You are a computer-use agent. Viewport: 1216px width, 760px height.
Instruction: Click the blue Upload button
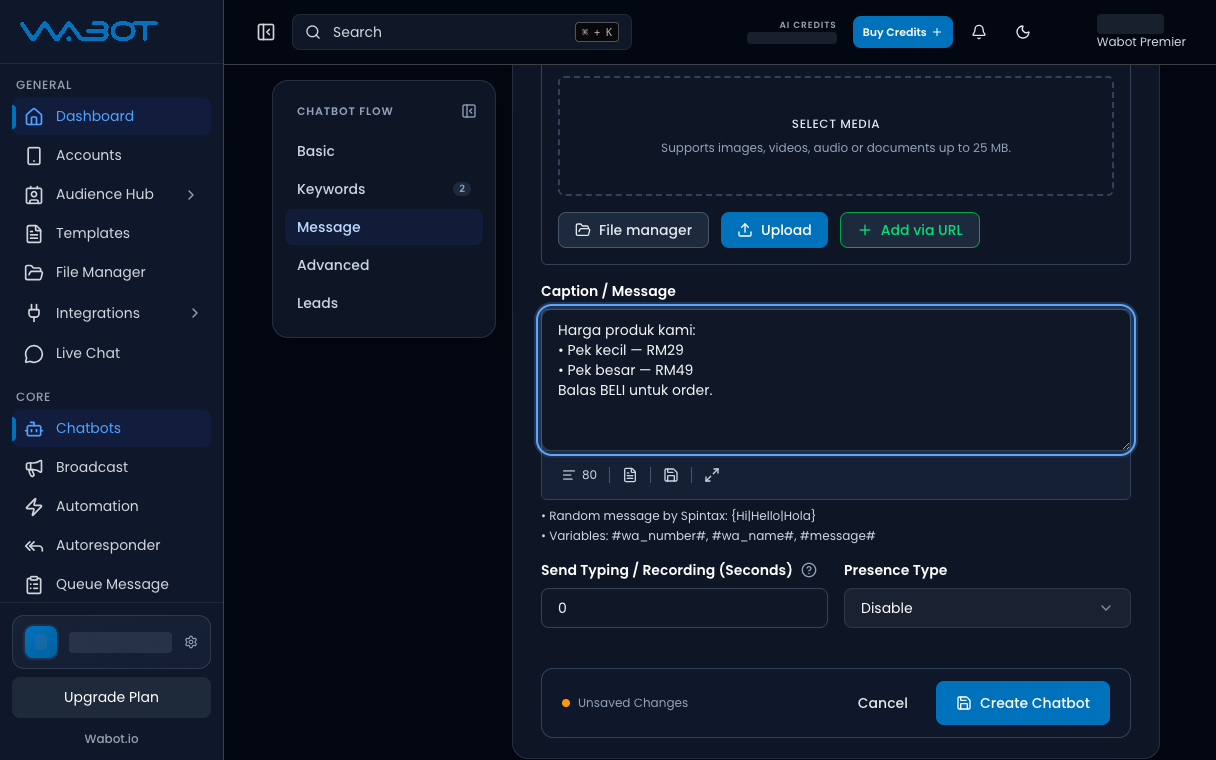[775, 230]
